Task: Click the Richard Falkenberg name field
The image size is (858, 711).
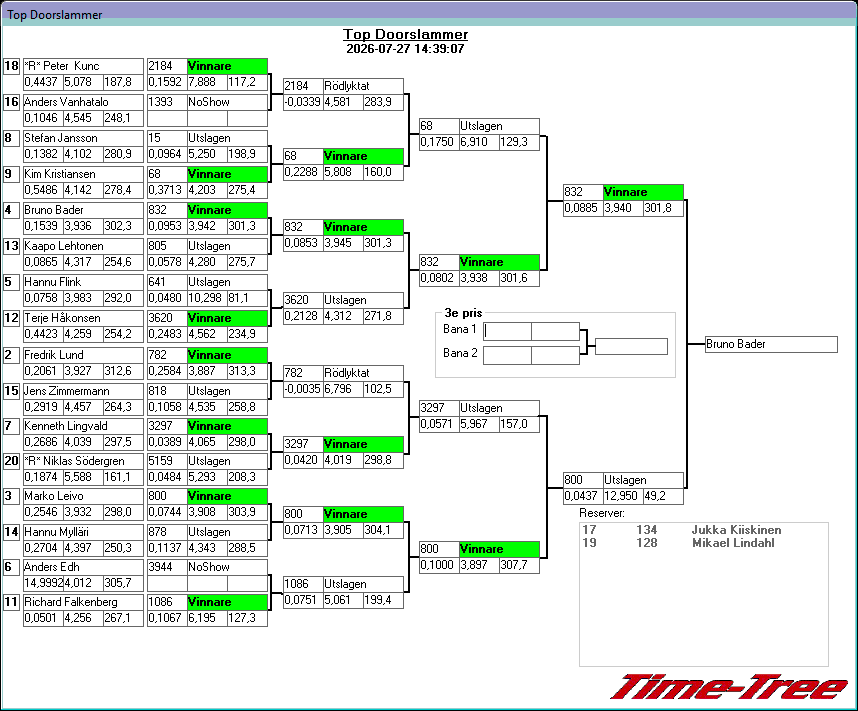Action: (x=83, y=602)
